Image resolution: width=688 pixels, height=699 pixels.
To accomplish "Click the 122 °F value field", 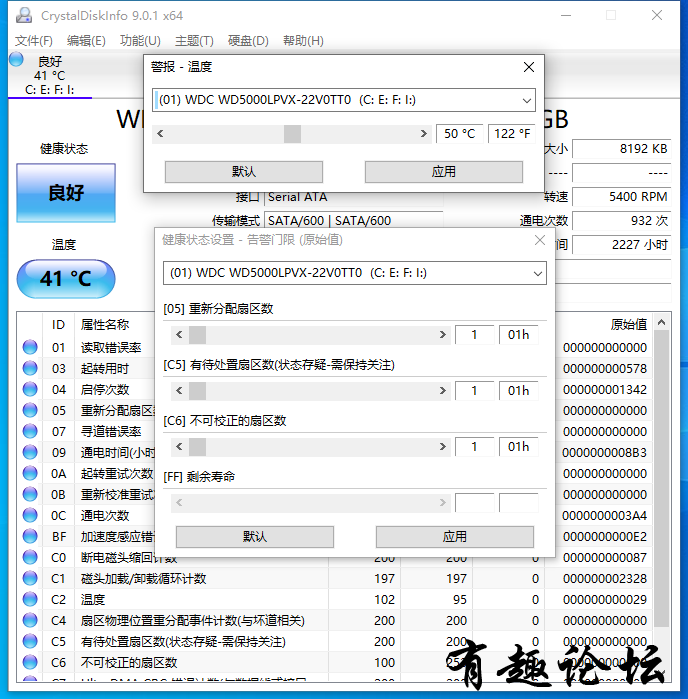I will 512,134.
